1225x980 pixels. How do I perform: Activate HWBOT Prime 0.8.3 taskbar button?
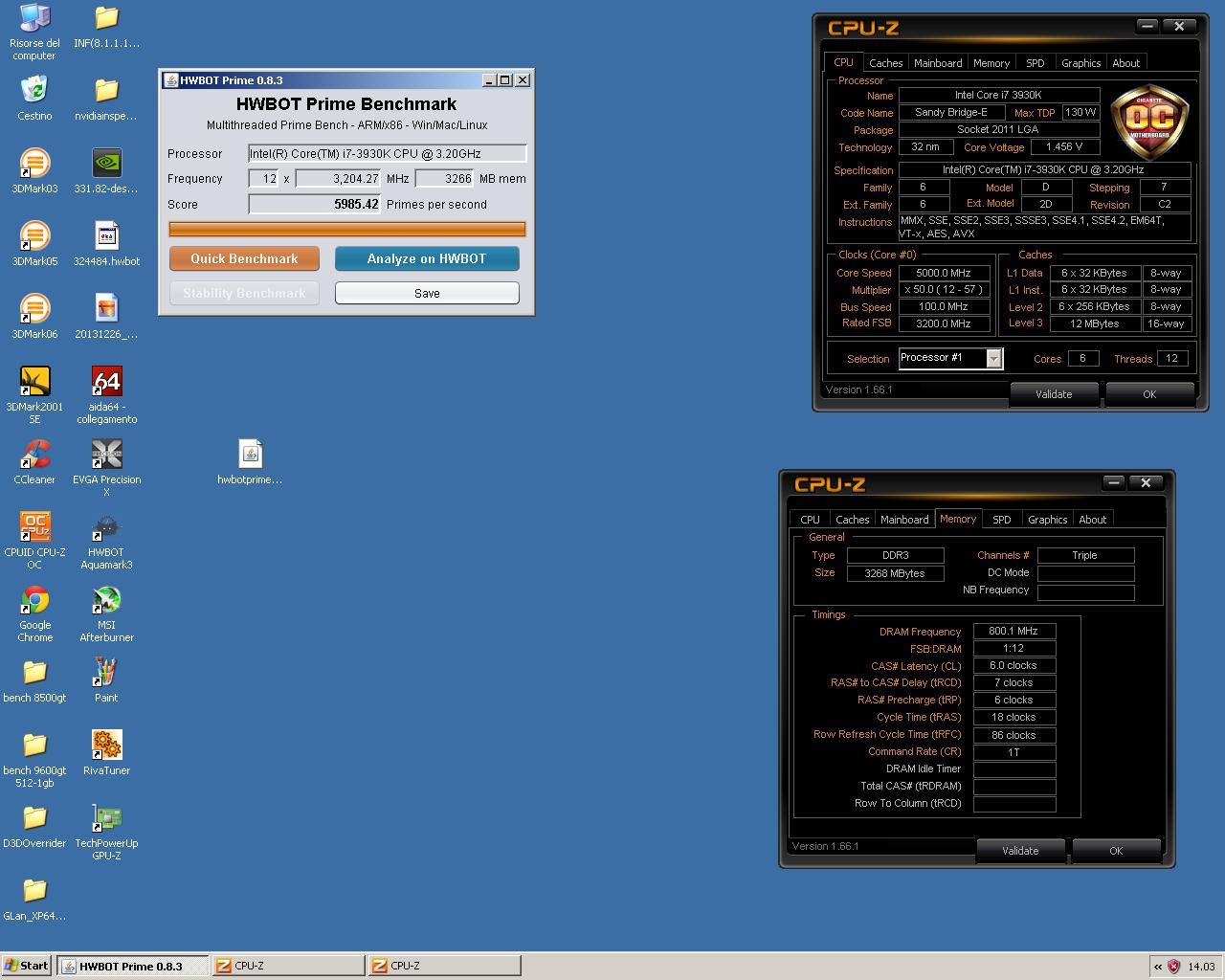tap(133, 966)
